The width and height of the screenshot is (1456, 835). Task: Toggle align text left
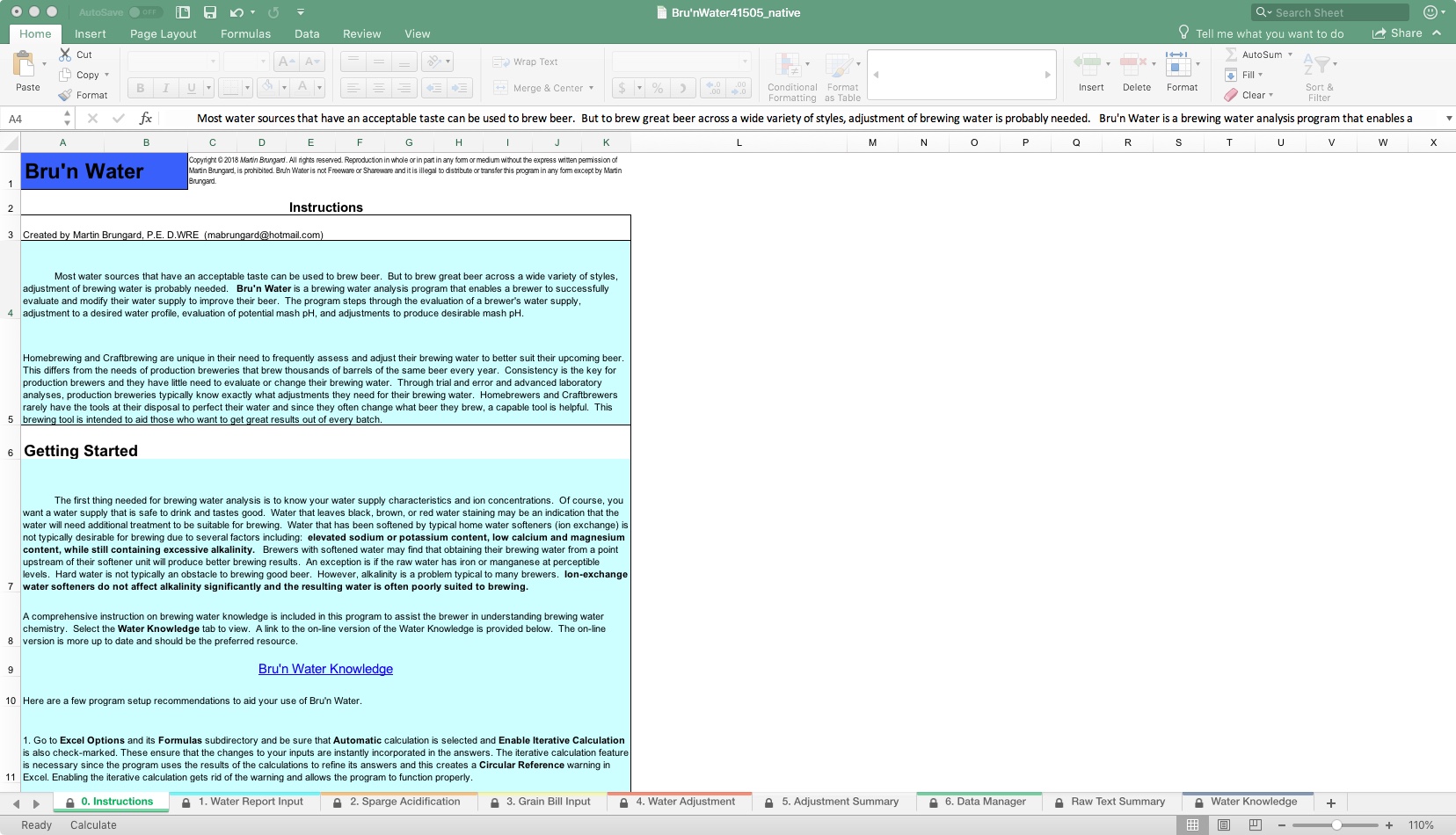(x=353, y=88)
